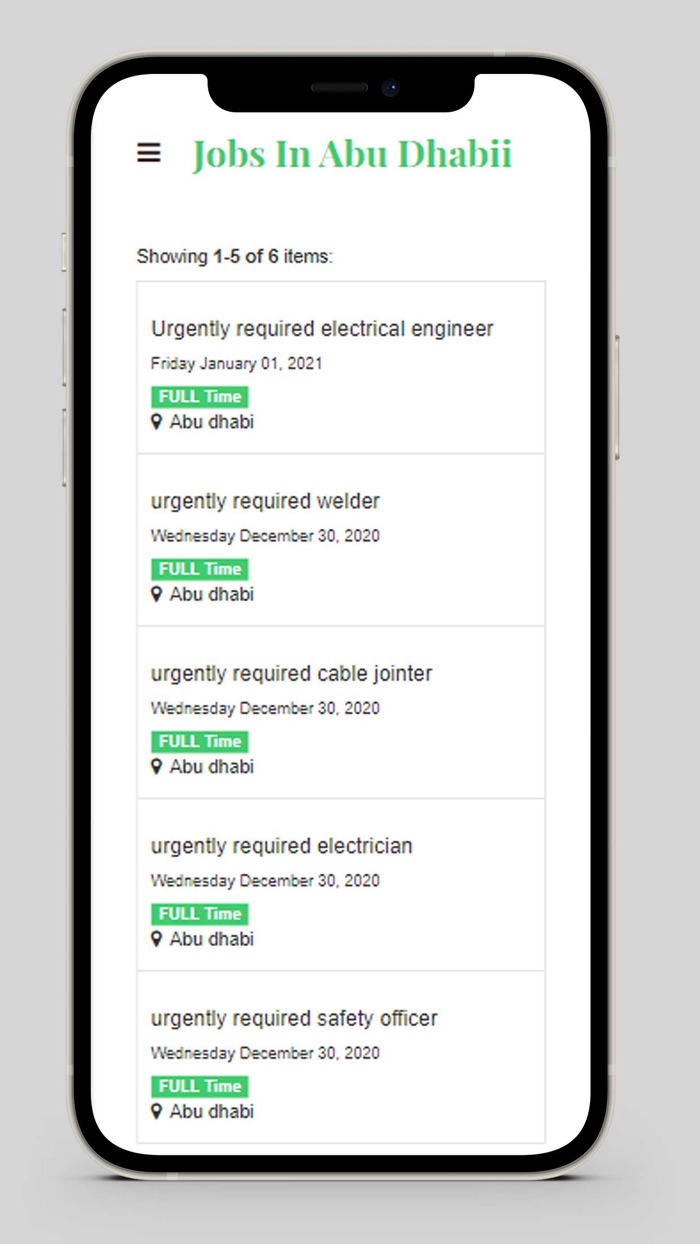Click the Jobs In Abu Dhabii site title
Image resolution: width=700 pixels, height=1244 pixels.
pos(352,154)
